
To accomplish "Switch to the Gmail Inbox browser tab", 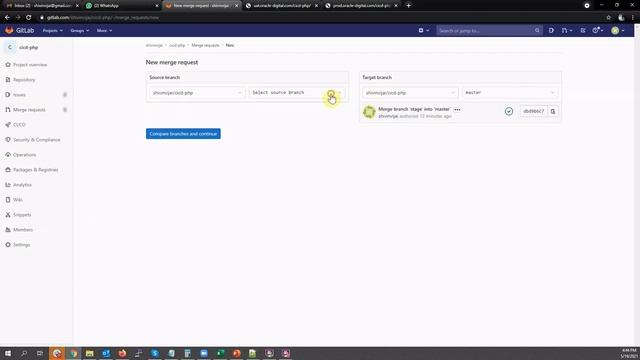I will pos(41,6).
